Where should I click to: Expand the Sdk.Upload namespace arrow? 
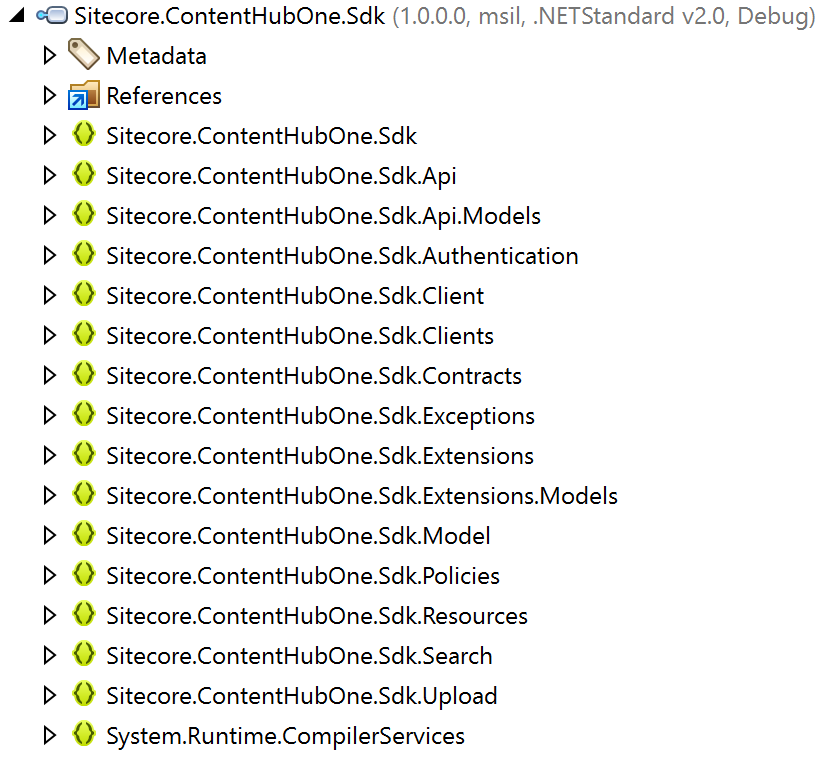[x=50, y=696]
